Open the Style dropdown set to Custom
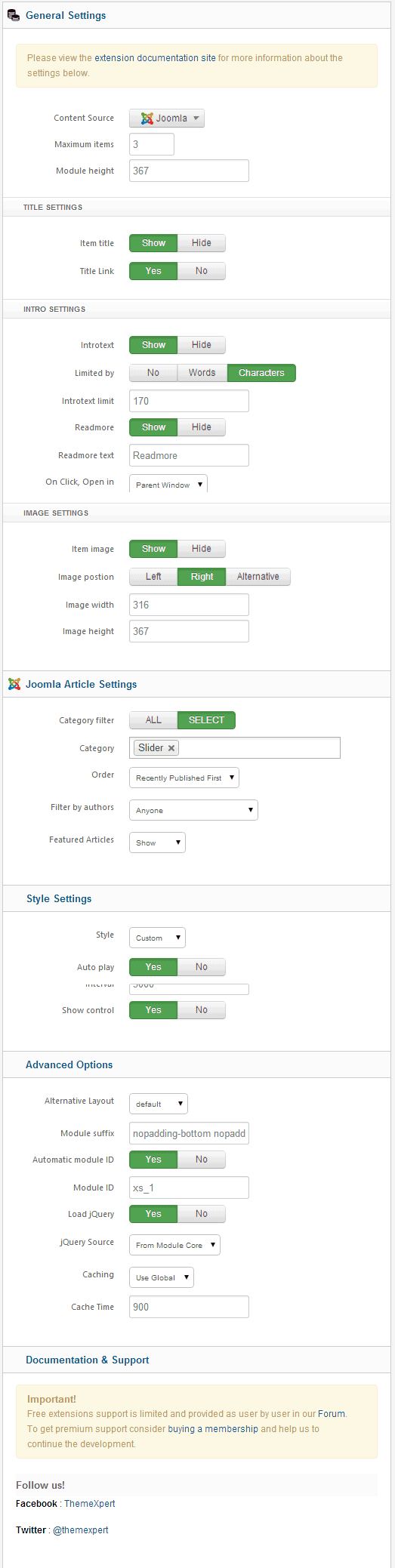This screenshot has height=1568, width=395. 157,938
